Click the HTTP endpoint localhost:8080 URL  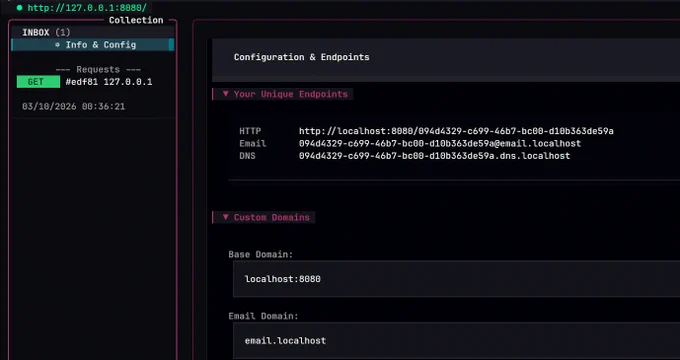pos(456,131)
